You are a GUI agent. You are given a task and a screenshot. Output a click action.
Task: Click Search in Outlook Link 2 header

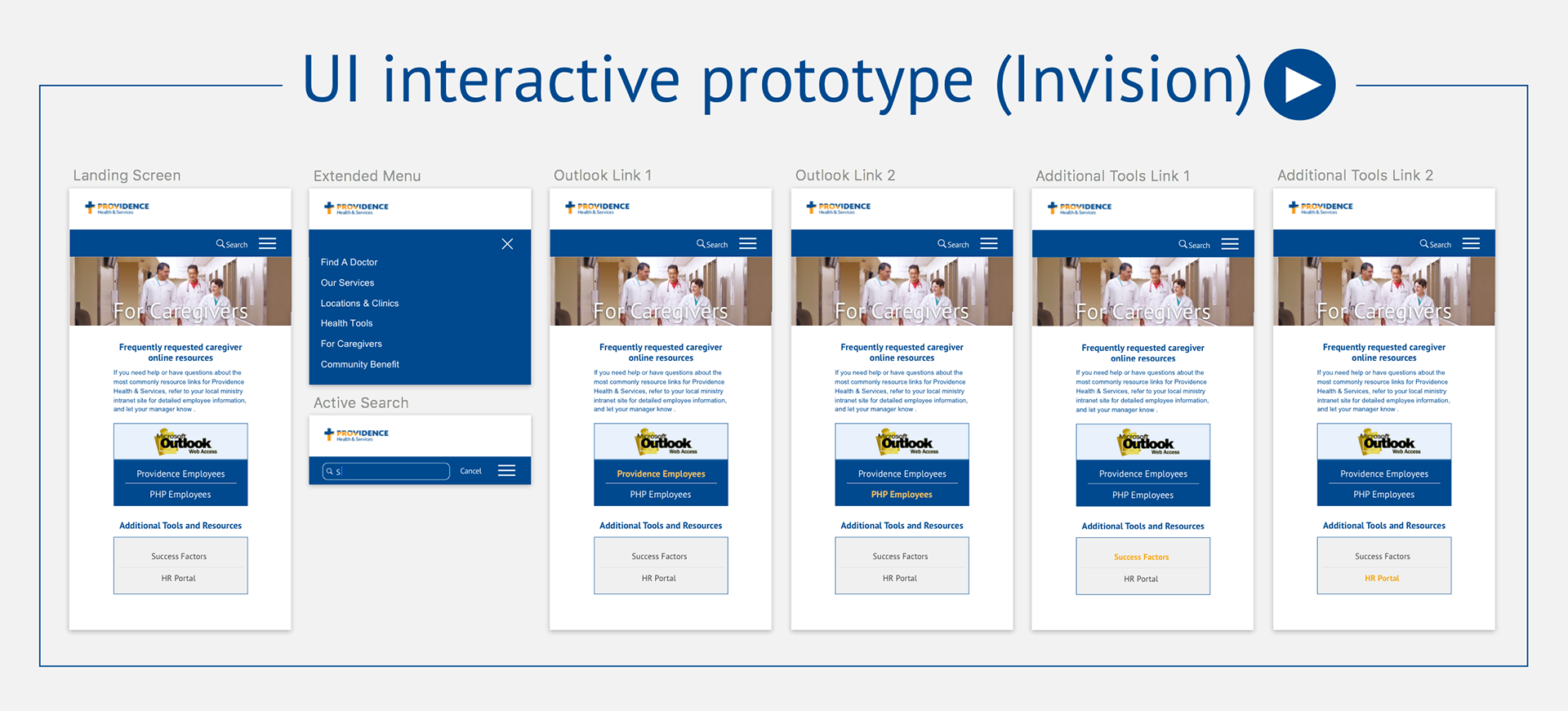953,244
